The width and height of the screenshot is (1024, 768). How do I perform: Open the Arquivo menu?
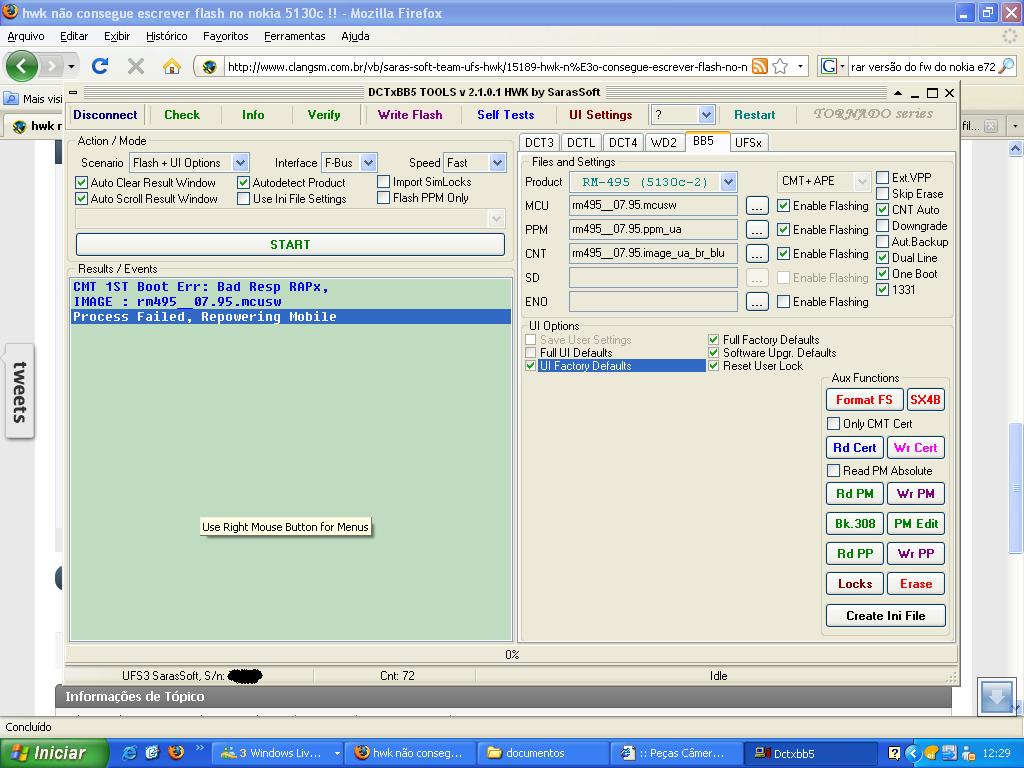(25, 36)
